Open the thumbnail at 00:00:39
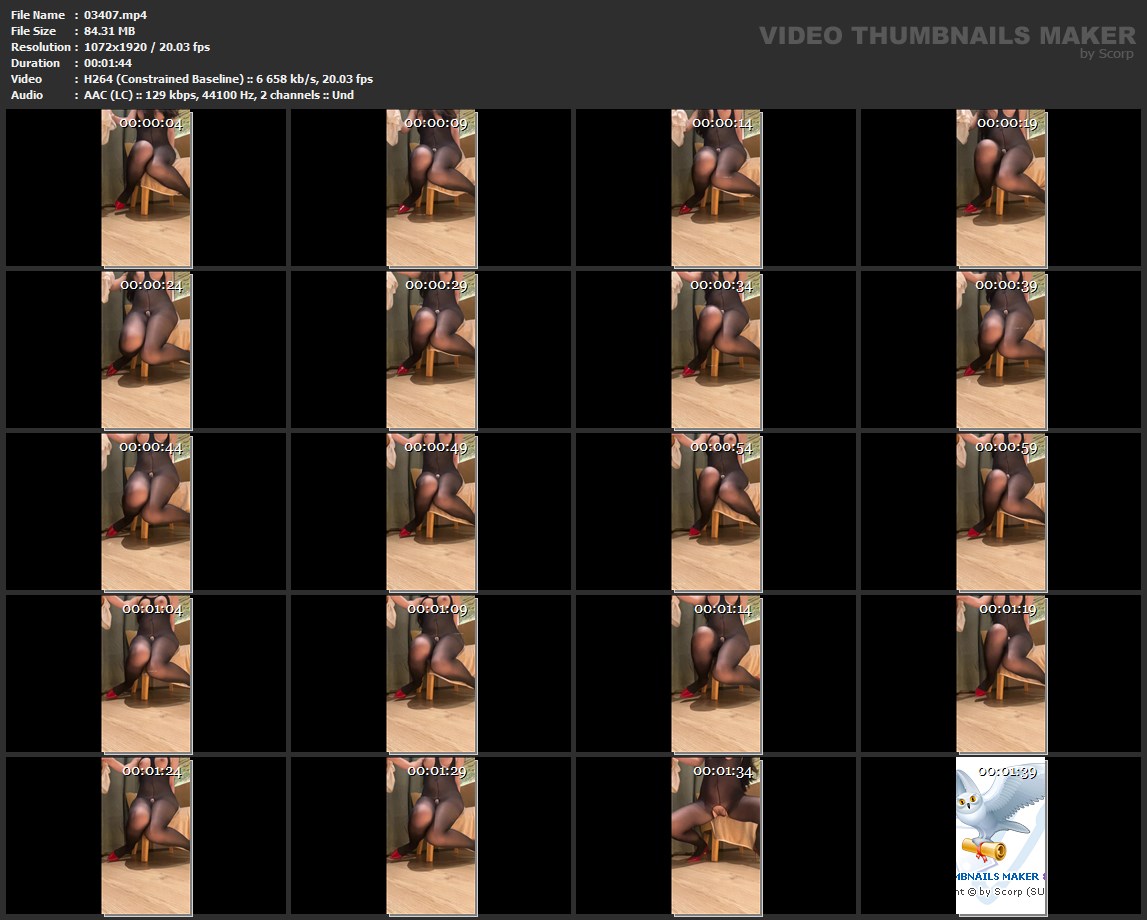 1001,350
